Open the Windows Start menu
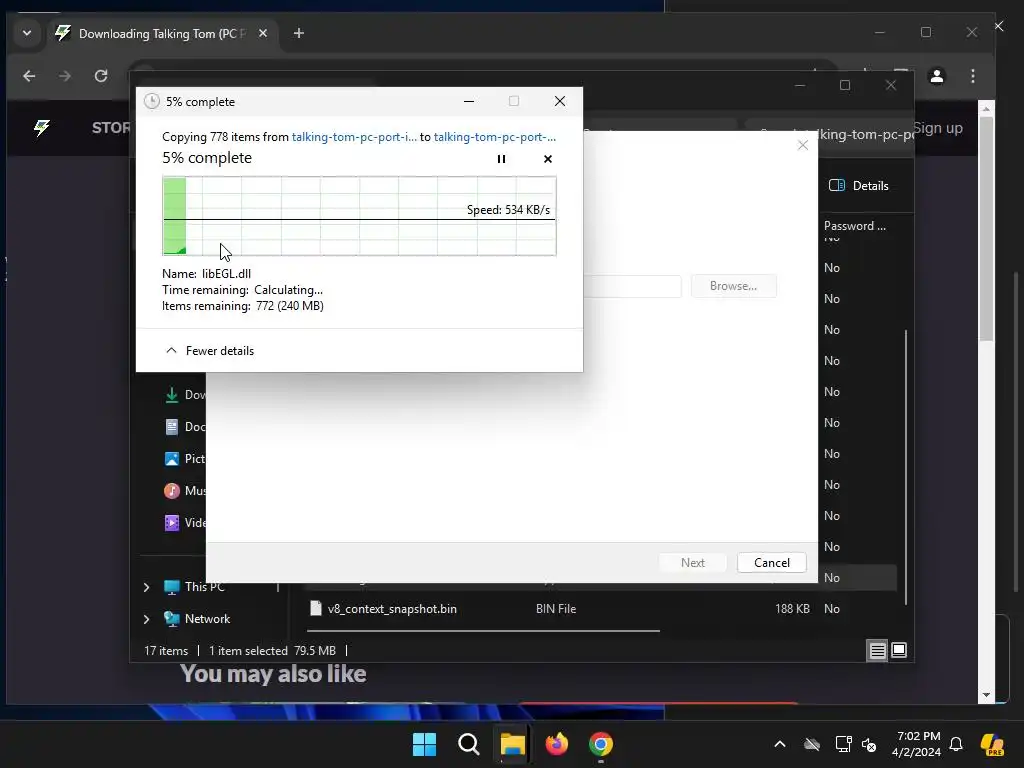 [424, 744]
